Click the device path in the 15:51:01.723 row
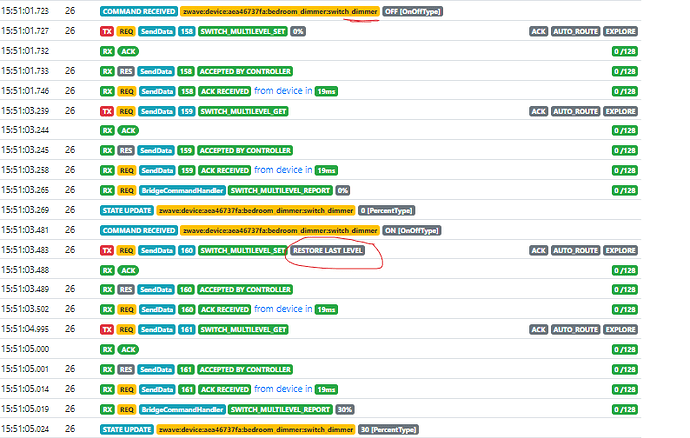This screenshot has width=690, height=438. click(x=280, y=11)
